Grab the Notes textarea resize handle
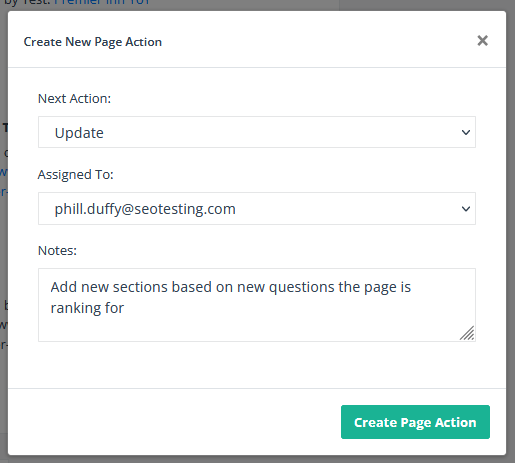The height and width of the screenshot is (463, 515). [x=467, y=333]
